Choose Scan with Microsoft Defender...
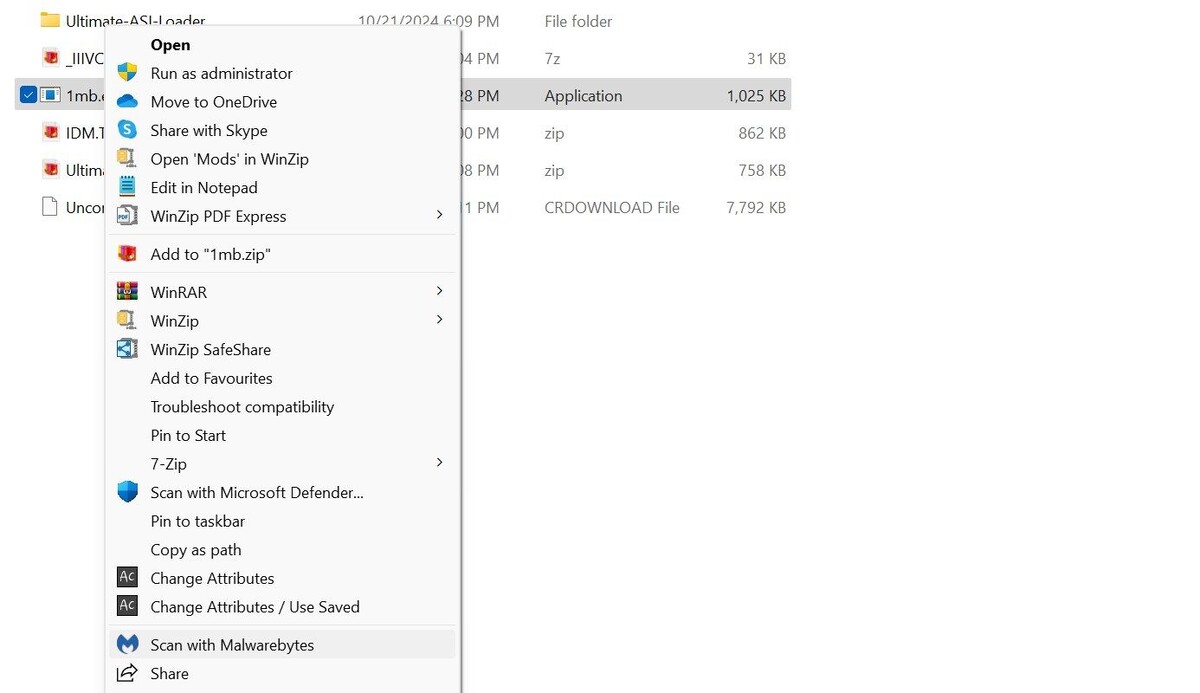The image size is (1200, 693). pos(282,492)
